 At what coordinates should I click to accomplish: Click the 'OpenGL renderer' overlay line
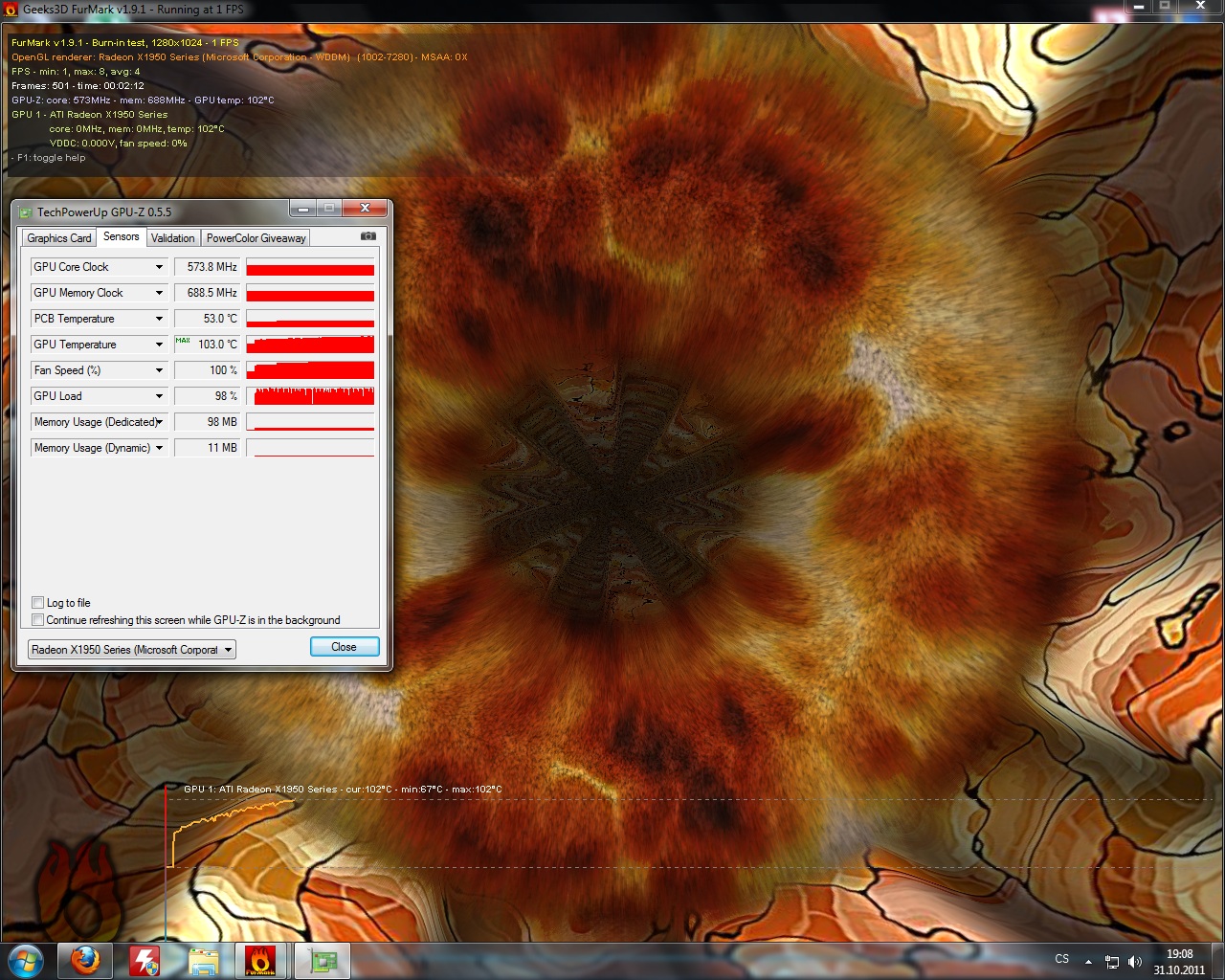tap(239, 57)
